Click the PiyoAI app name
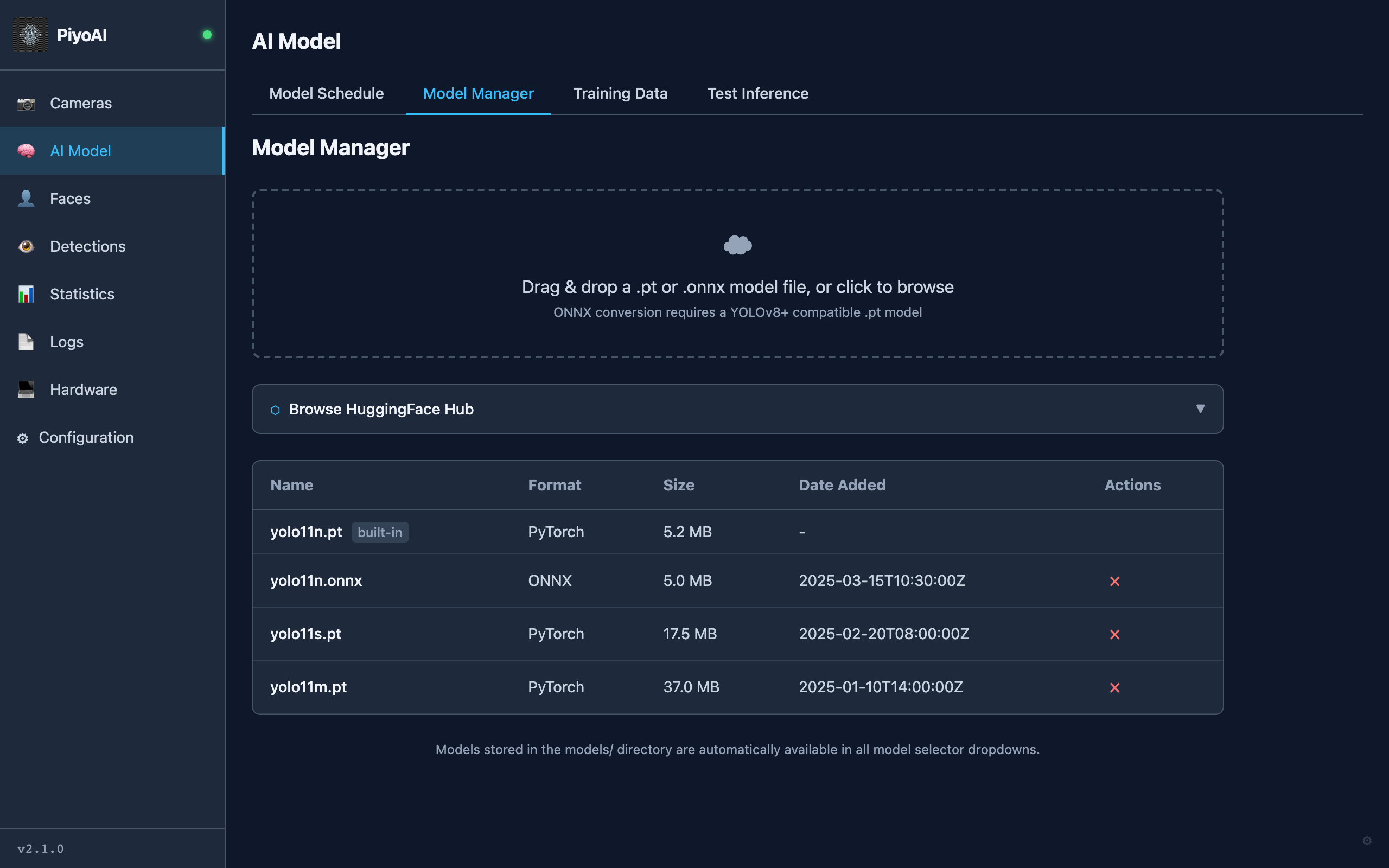 pyautogui.click(x=81, y=35)
